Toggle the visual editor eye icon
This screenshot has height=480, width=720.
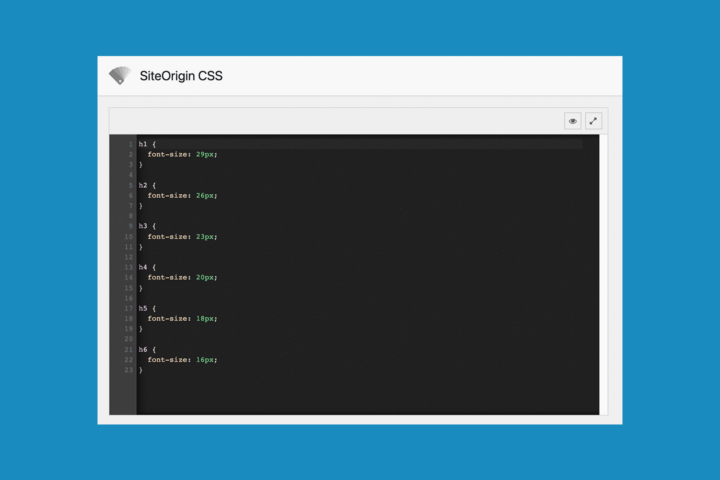pyautogui.click(x=573, y=121)
